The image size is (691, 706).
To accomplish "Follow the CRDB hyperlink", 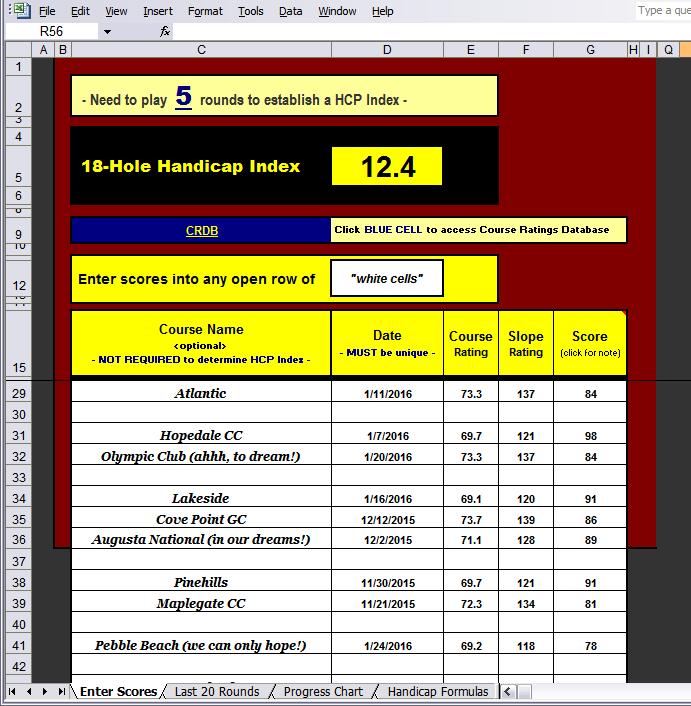I will click(x=202, y=231).
